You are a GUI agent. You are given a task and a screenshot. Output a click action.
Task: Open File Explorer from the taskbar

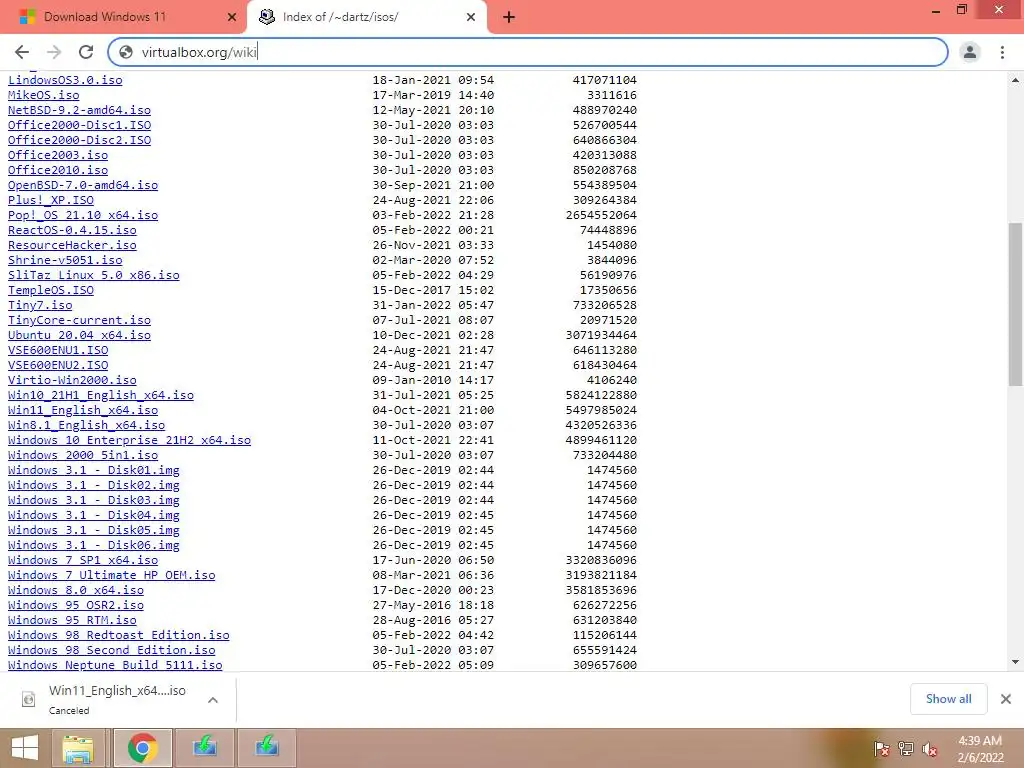pos(78,748)
